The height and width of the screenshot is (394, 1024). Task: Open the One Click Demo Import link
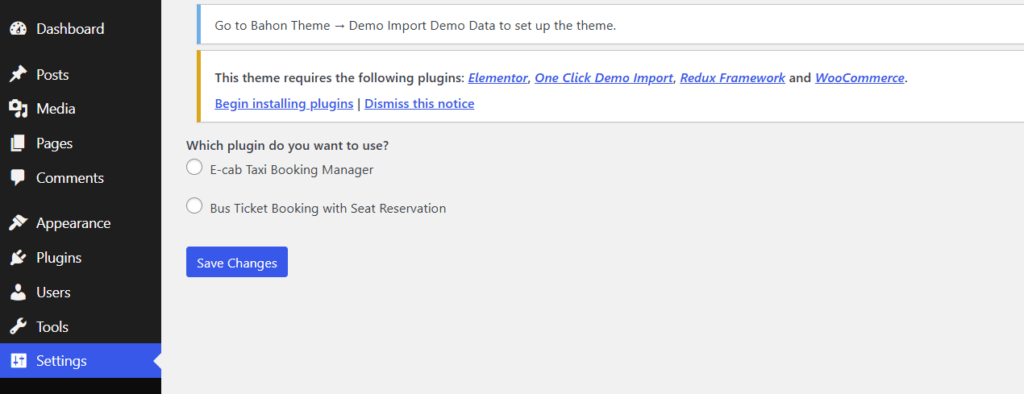pos(603,78)
